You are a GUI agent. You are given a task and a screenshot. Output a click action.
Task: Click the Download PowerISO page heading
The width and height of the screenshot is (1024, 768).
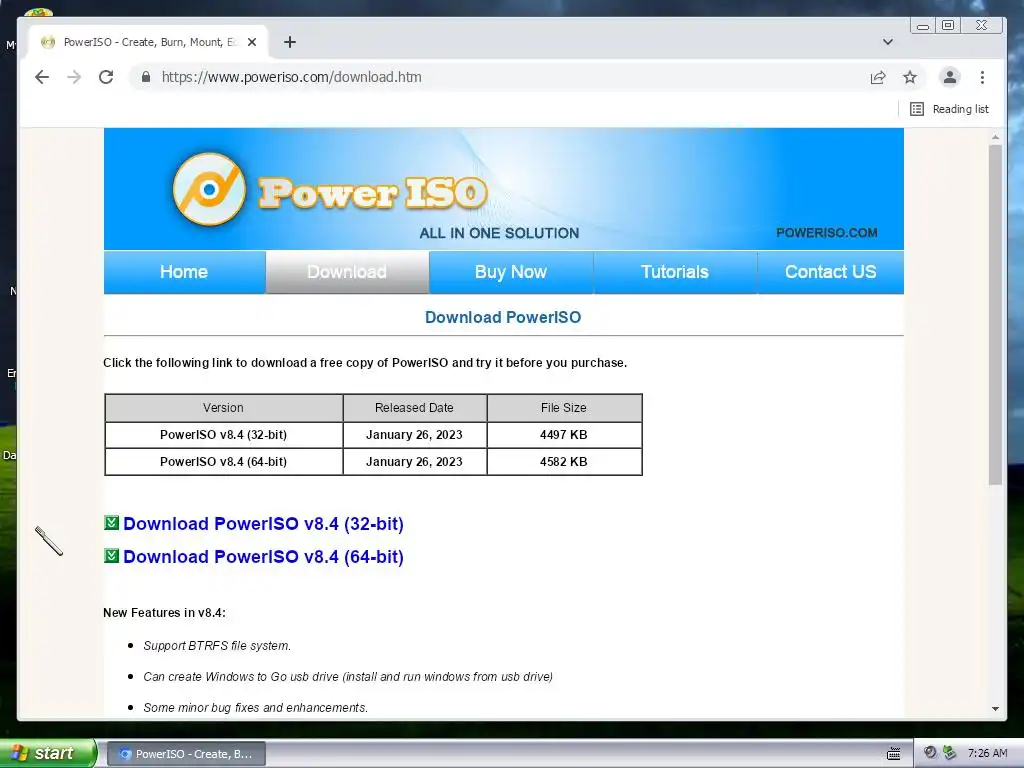click(503, 317)
